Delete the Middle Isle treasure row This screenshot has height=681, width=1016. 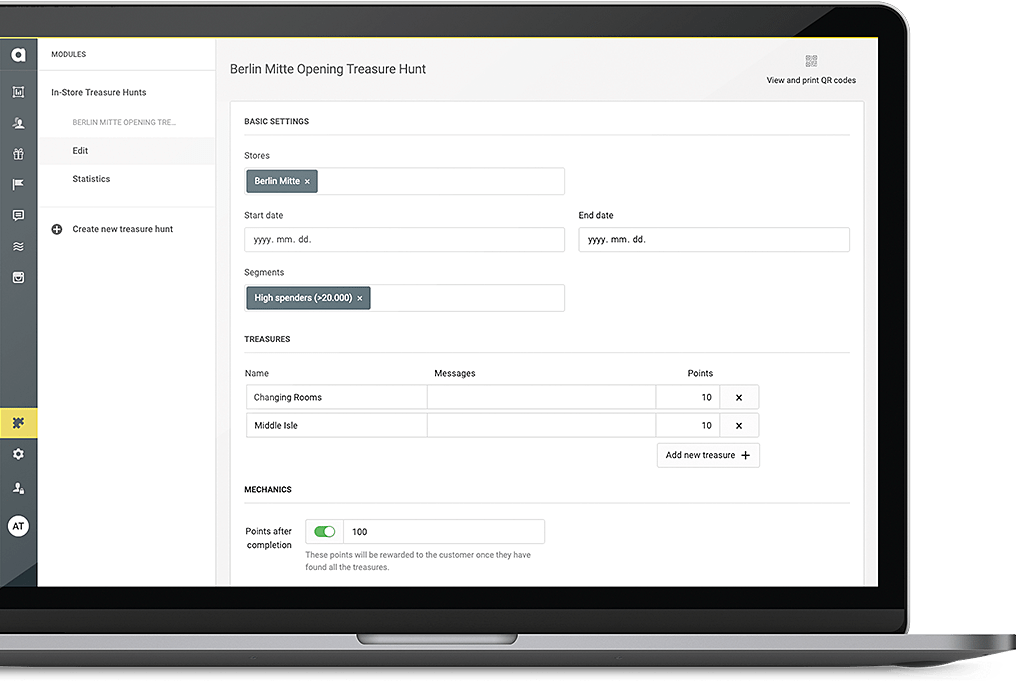(x=739, y=426)
